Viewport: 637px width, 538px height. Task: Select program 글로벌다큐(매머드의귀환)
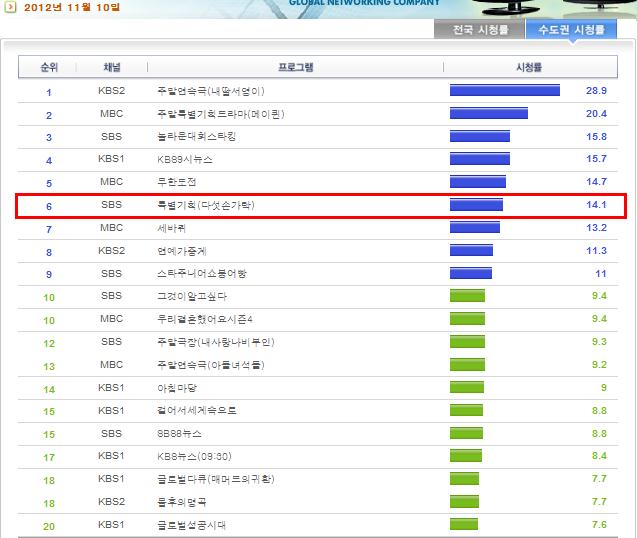[216, 479]
